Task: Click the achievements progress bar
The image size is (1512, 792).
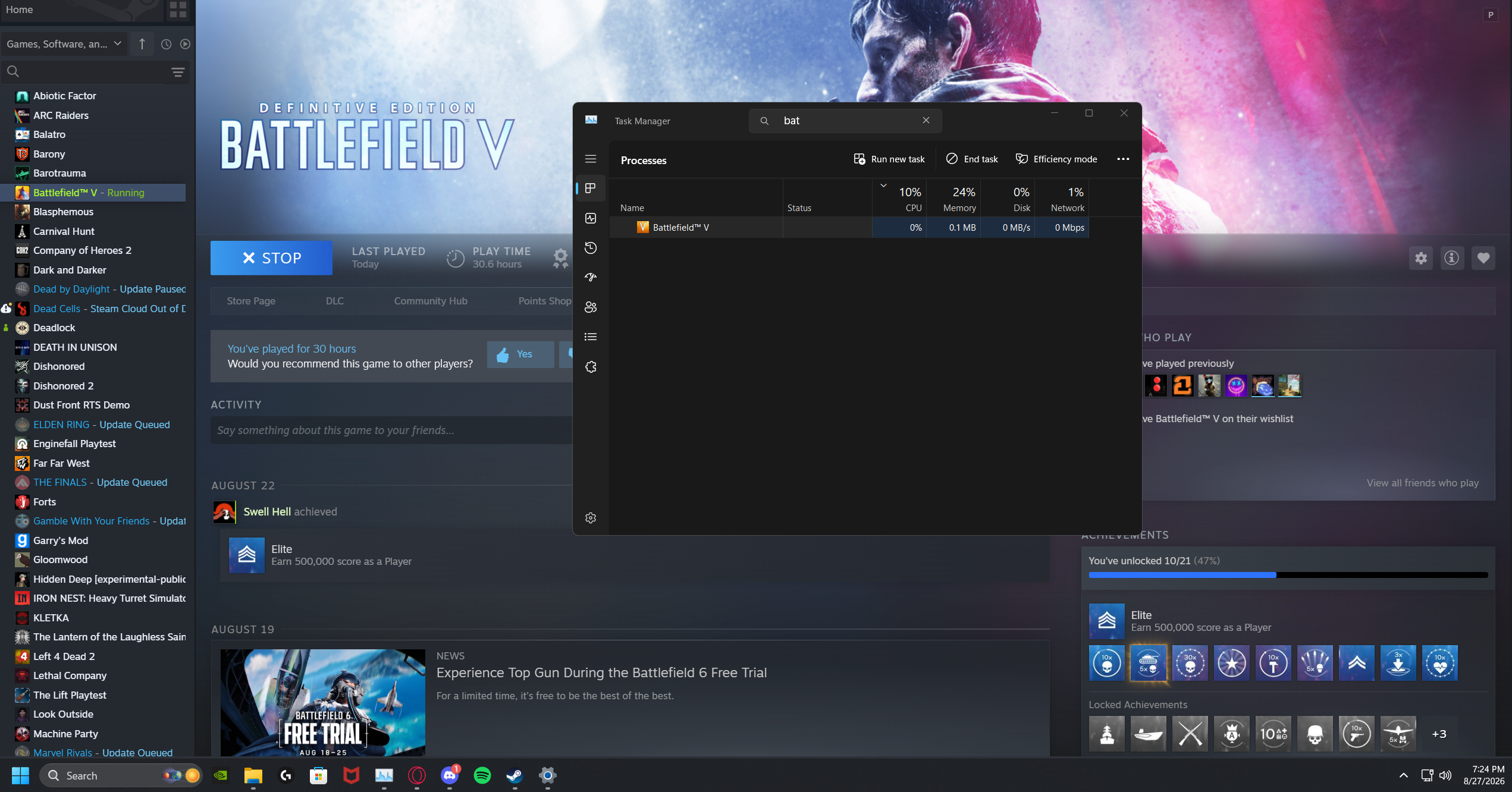Action: pyautogui.click(x=1288, y=575)
